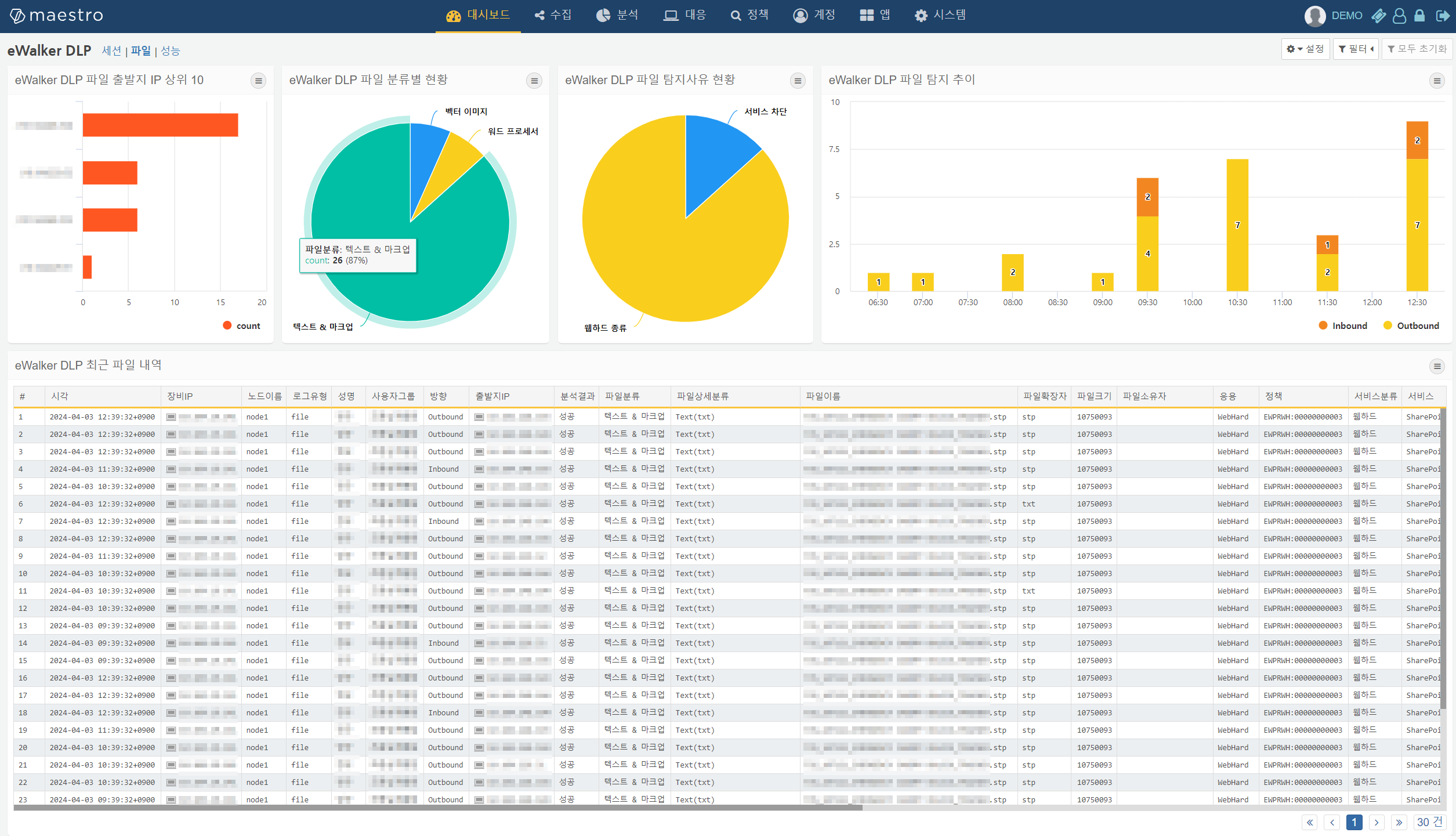Enable 모드 초기화 display mode toggle

coord(1414,48)
